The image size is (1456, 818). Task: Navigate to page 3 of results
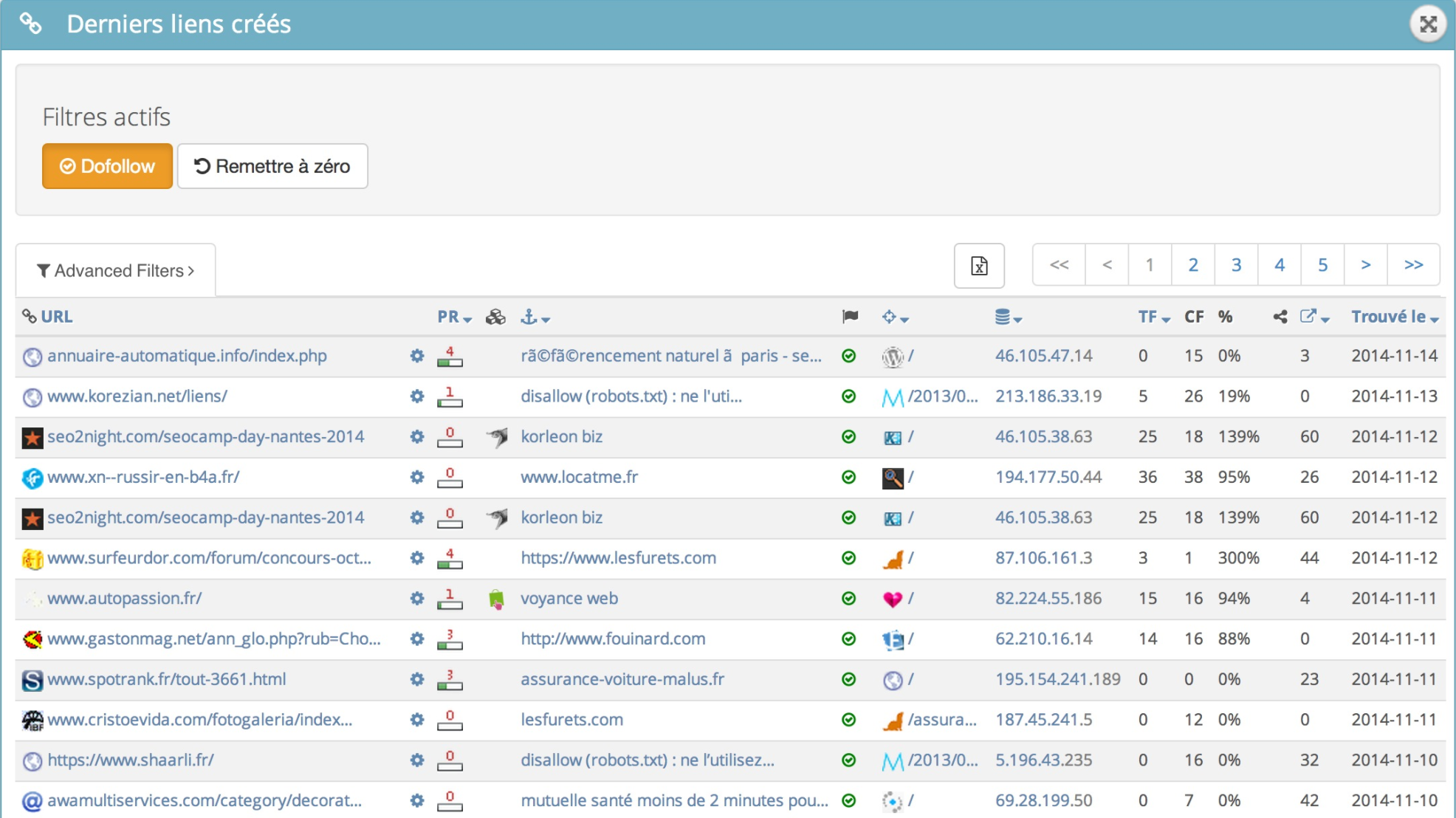click(x=1237, y=264)
